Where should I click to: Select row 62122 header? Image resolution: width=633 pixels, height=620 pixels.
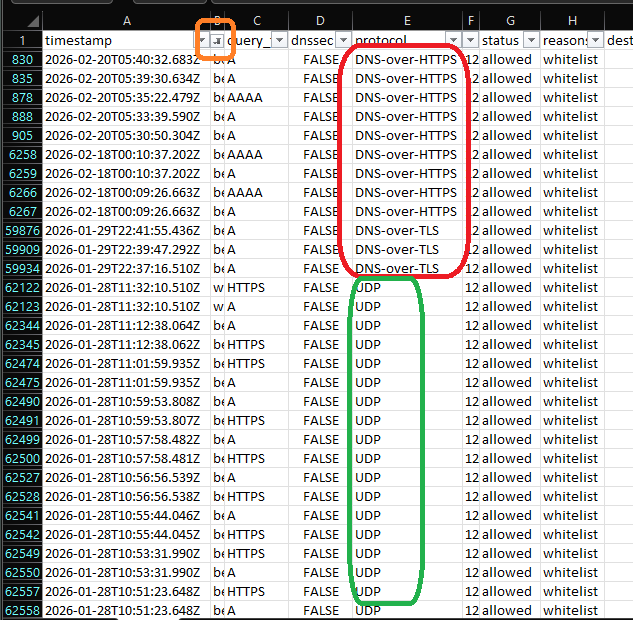tap(21, 287)
